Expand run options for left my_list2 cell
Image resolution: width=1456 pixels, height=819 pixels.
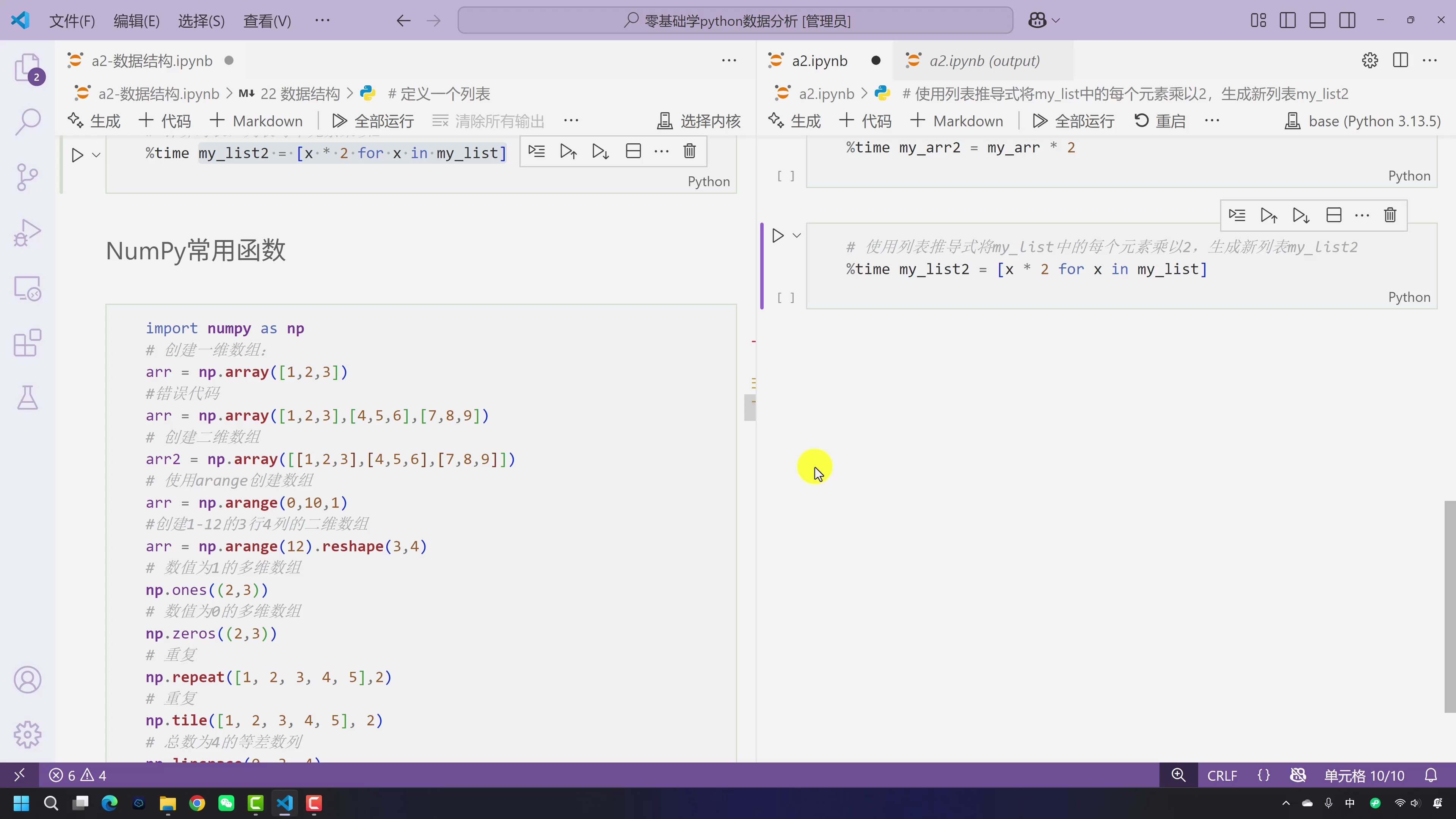coord(96,155)
